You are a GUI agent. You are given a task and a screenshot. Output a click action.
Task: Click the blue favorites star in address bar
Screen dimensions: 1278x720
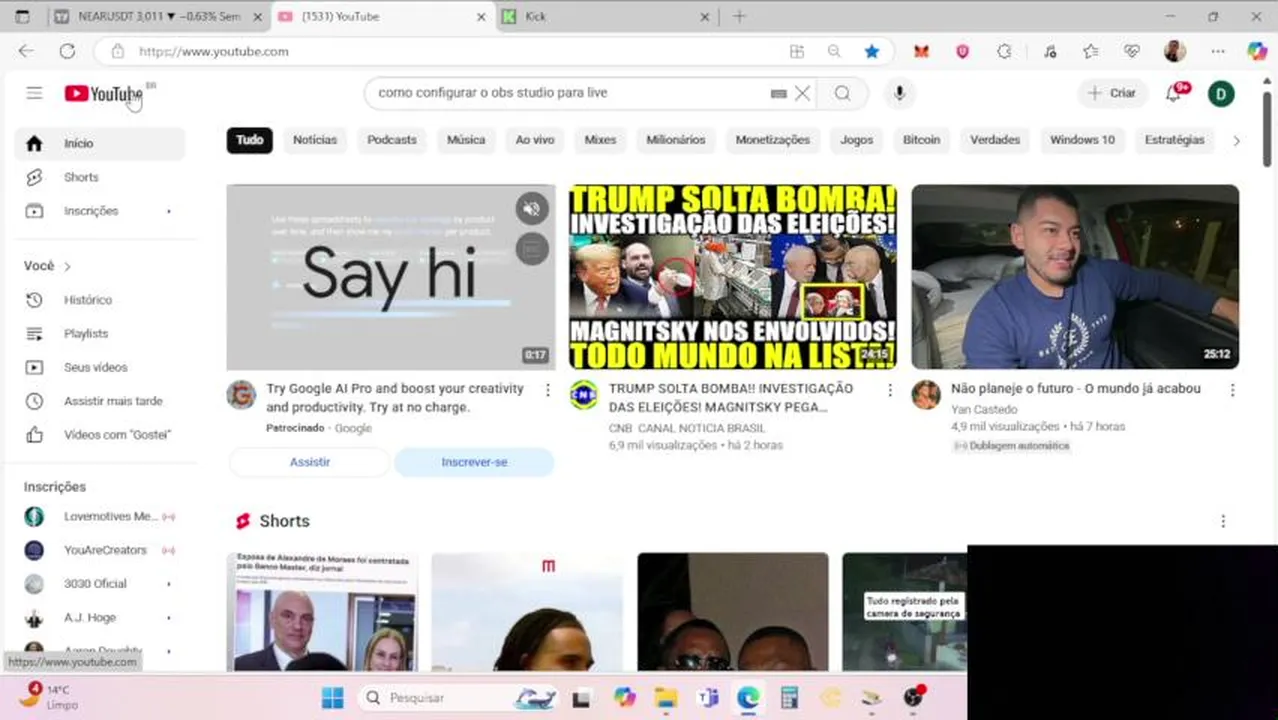point(872,51)
